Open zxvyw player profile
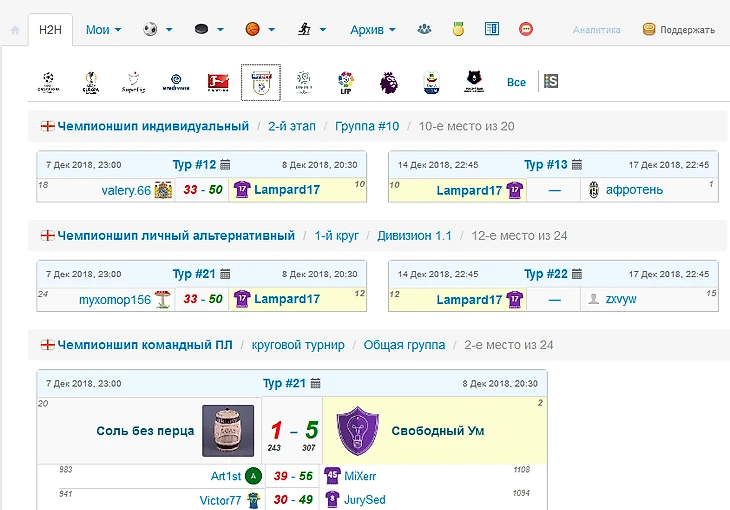 pos(621,299)
